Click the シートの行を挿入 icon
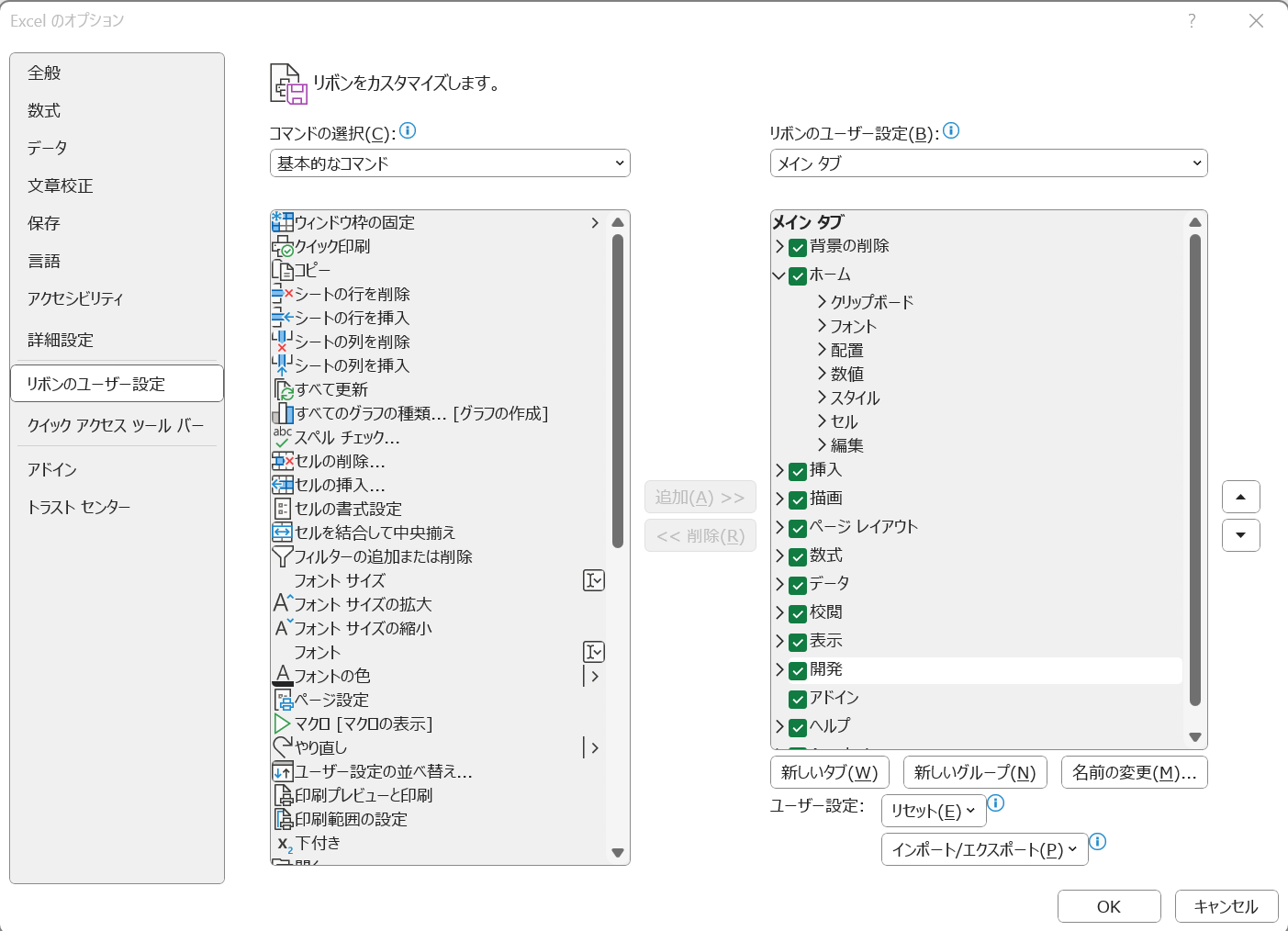 tap(283, 318)
